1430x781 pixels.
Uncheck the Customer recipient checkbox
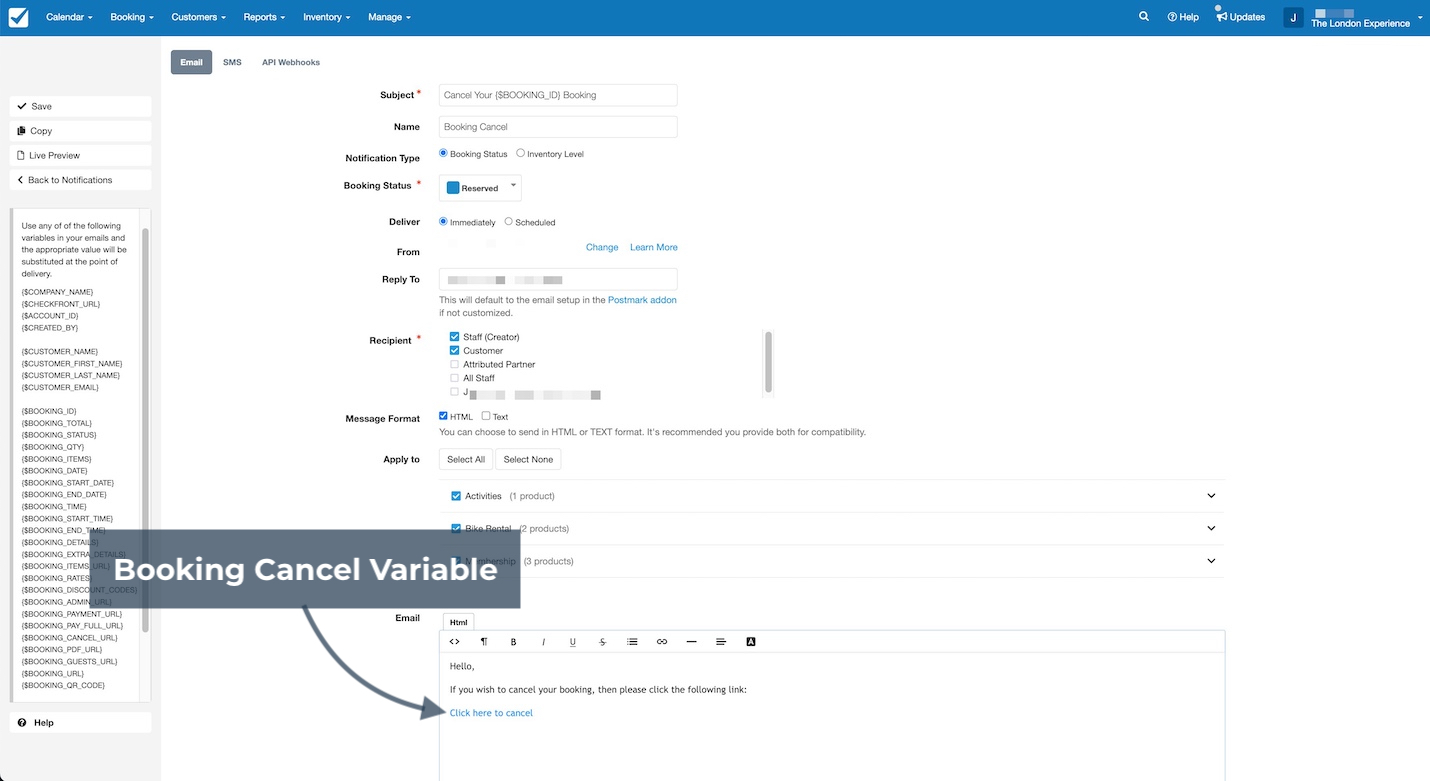[x=455, y=351]
